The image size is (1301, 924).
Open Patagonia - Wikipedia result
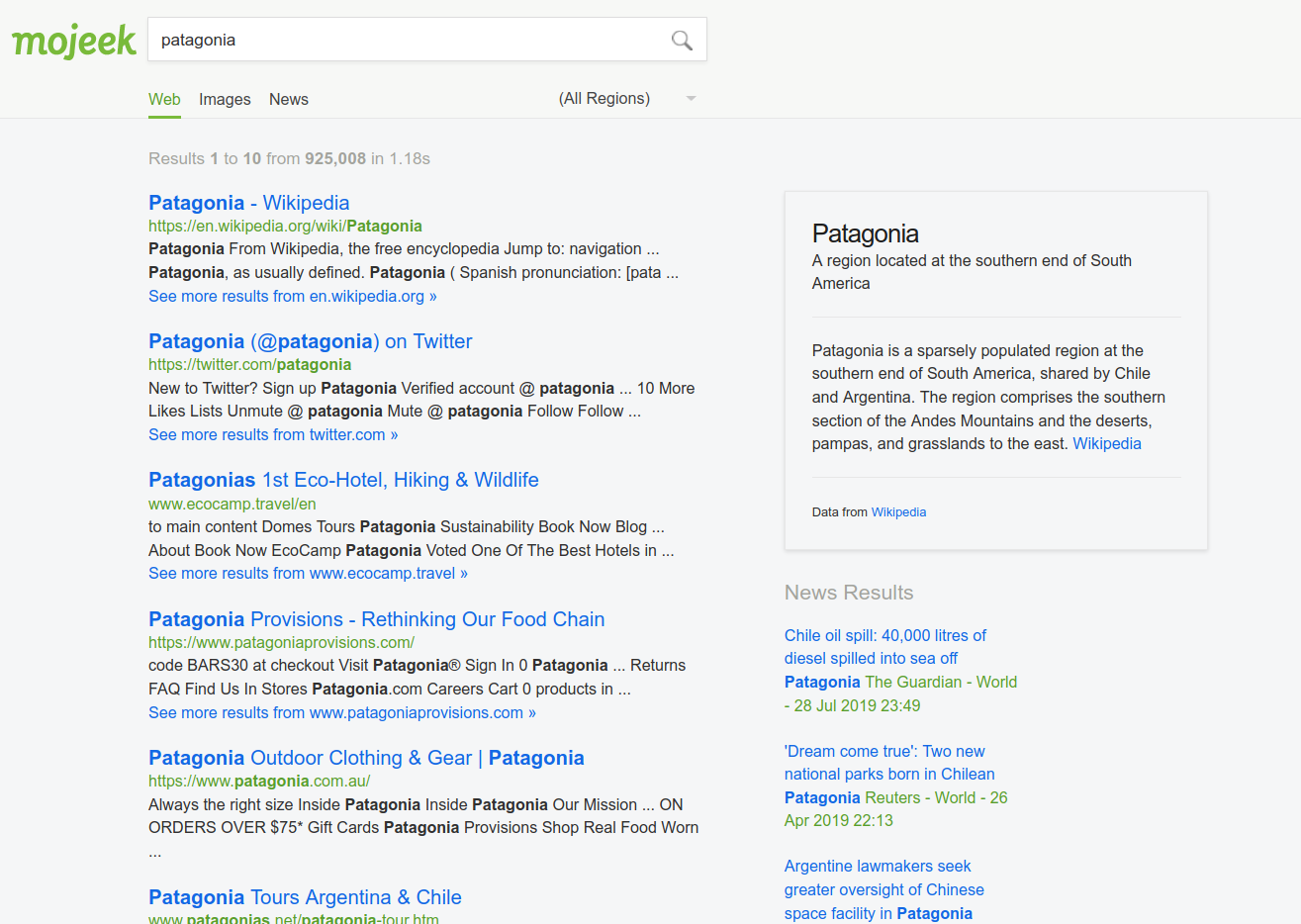tap(248, 203)
